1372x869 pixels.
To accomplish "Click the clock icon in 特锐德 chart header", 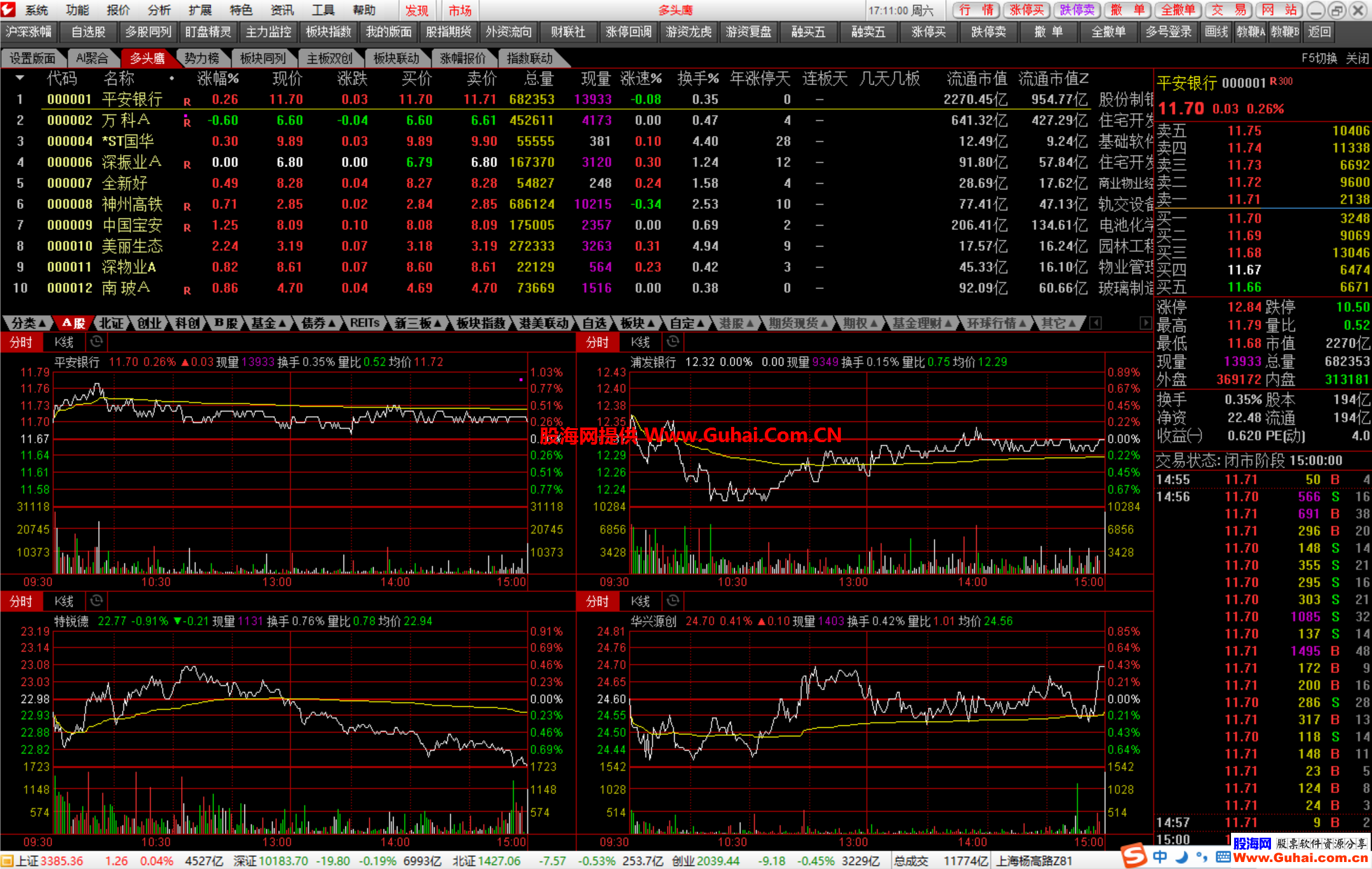I will (x=97, y=600).
